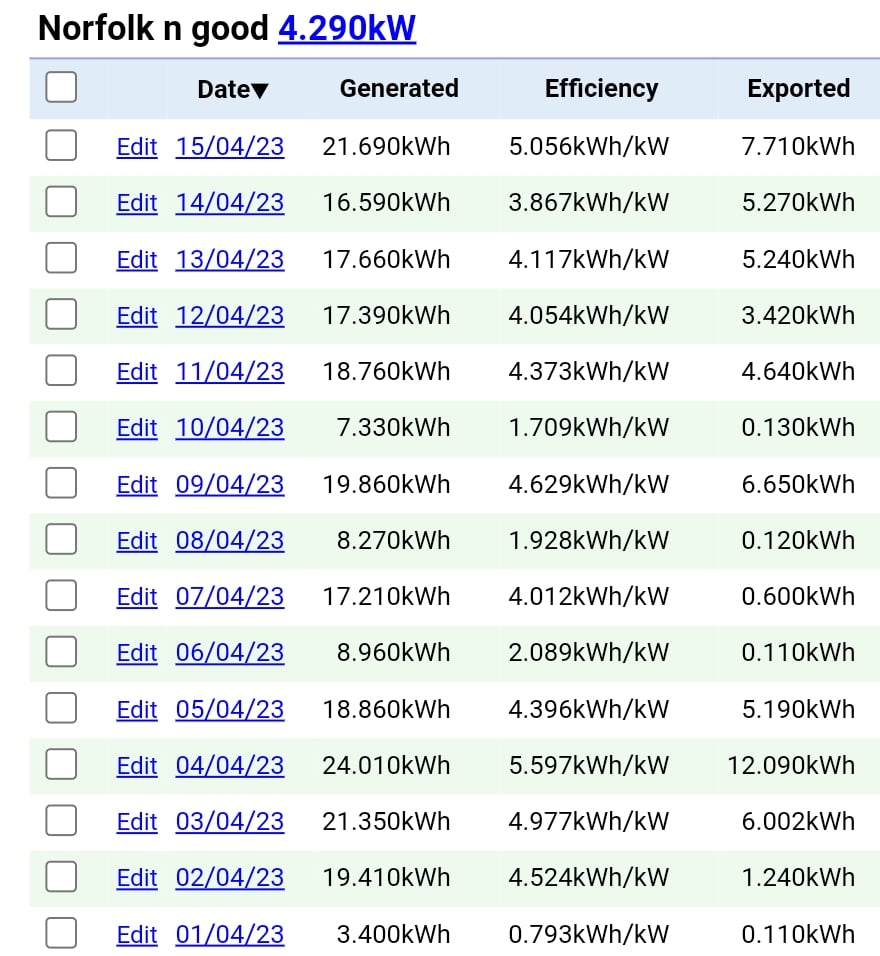880x956 pixels.
Task: Click Edit for the 06/04/23 row
Action: pos(137,652)
